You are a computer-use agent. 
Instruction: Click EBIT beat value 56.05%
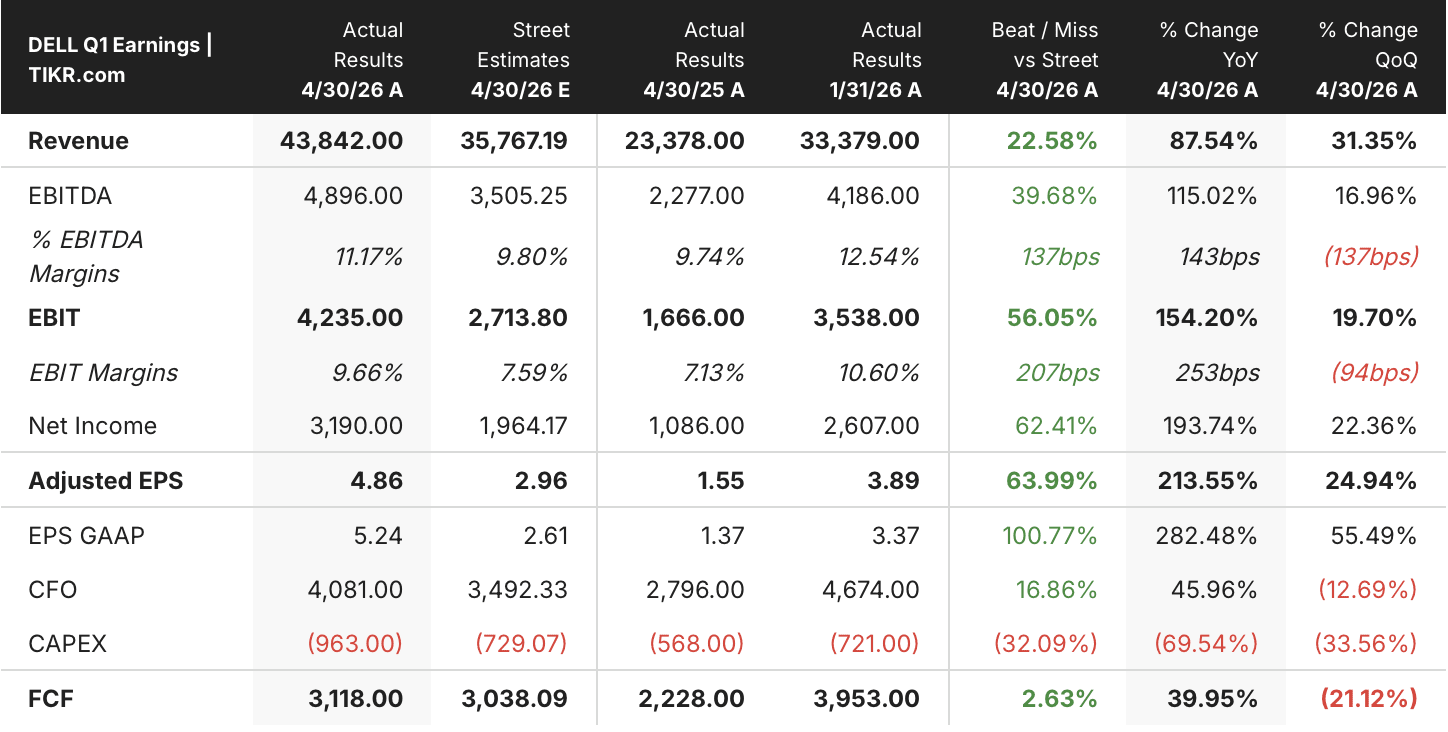1052,318
